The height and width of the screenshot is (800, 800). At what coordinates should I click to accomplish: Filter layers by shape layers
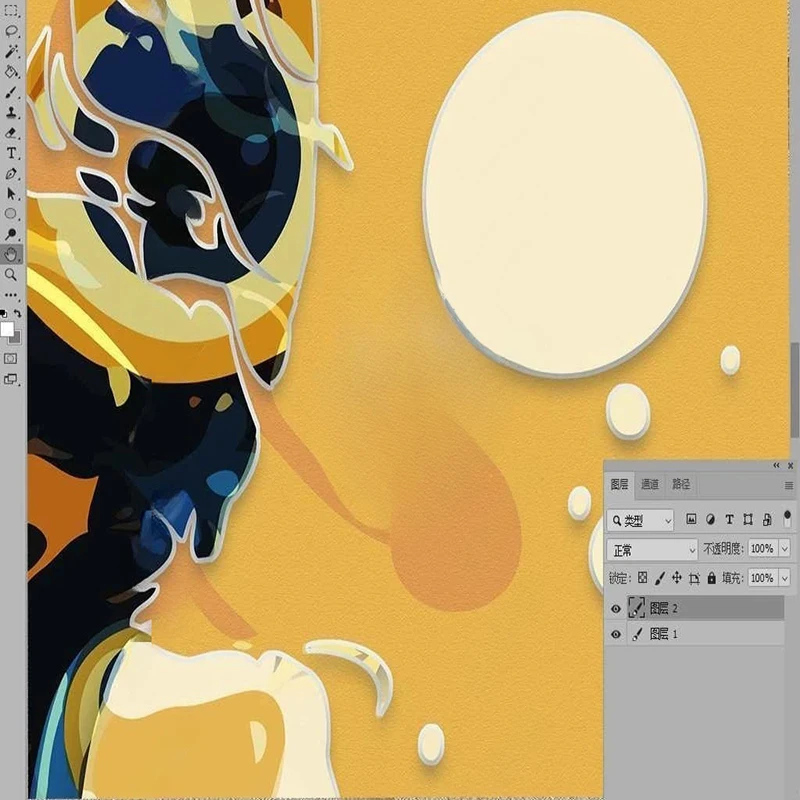click(x=748, y=519)
